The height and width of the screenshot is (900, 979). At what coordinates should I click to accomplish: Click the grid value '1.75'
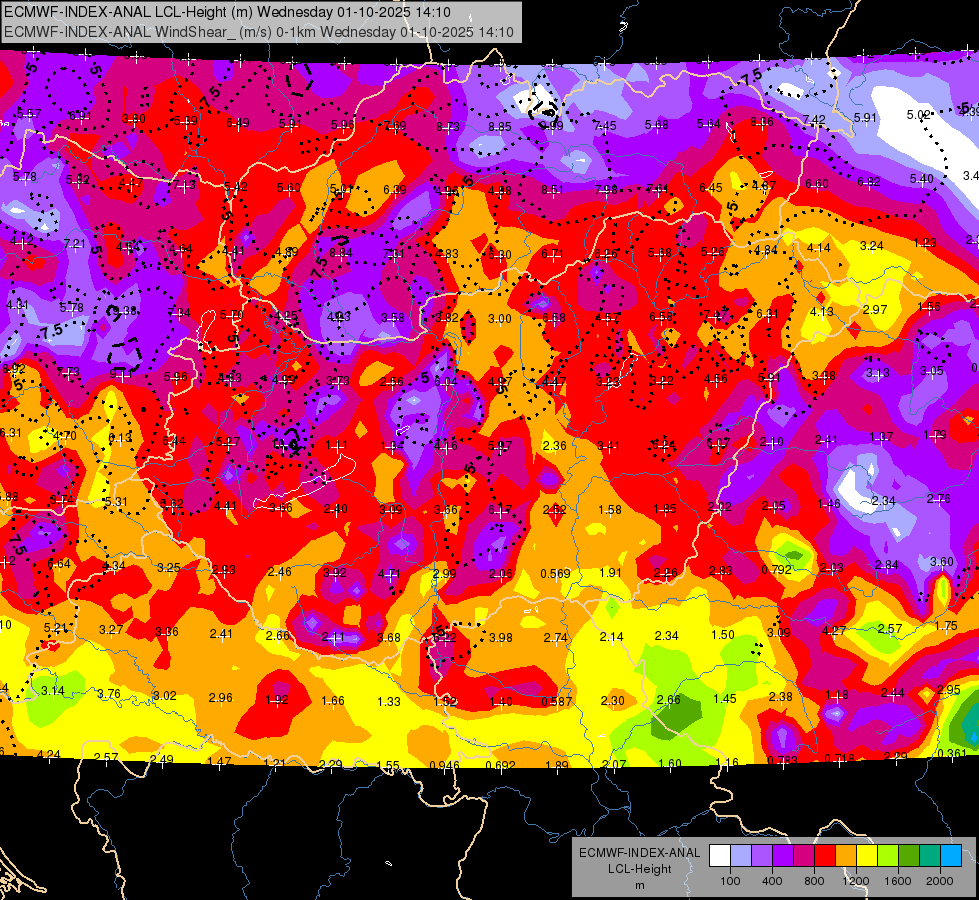coord(946,626)
